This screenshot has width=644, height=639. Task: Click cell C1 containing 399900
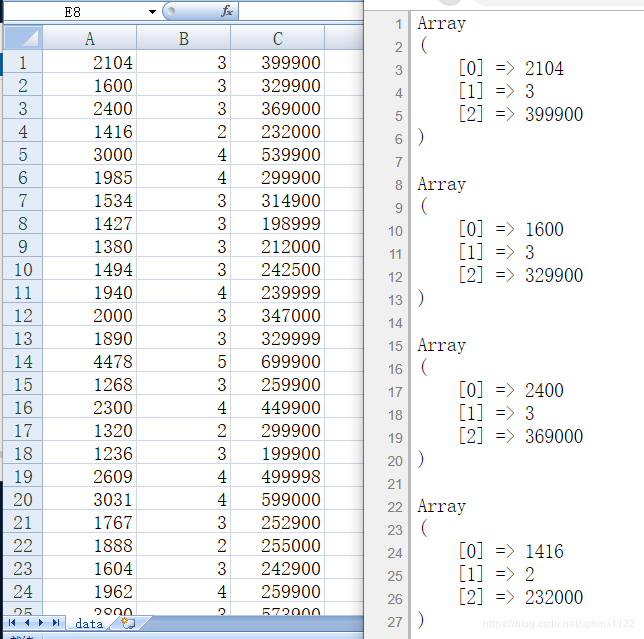tap(278, 62)
